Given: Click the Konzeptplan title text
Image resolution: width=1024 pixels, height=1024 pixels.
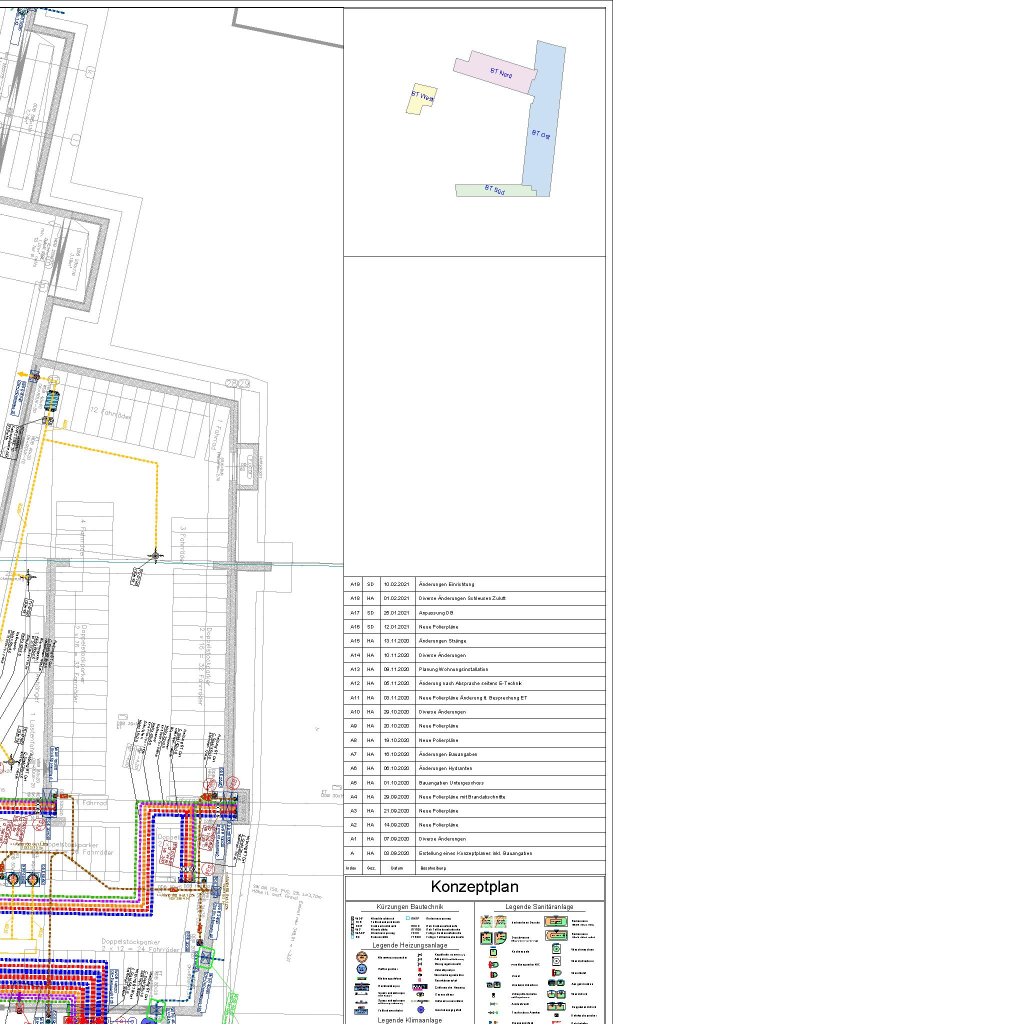Looking at the screenshot, I should (x=474, y=887).
